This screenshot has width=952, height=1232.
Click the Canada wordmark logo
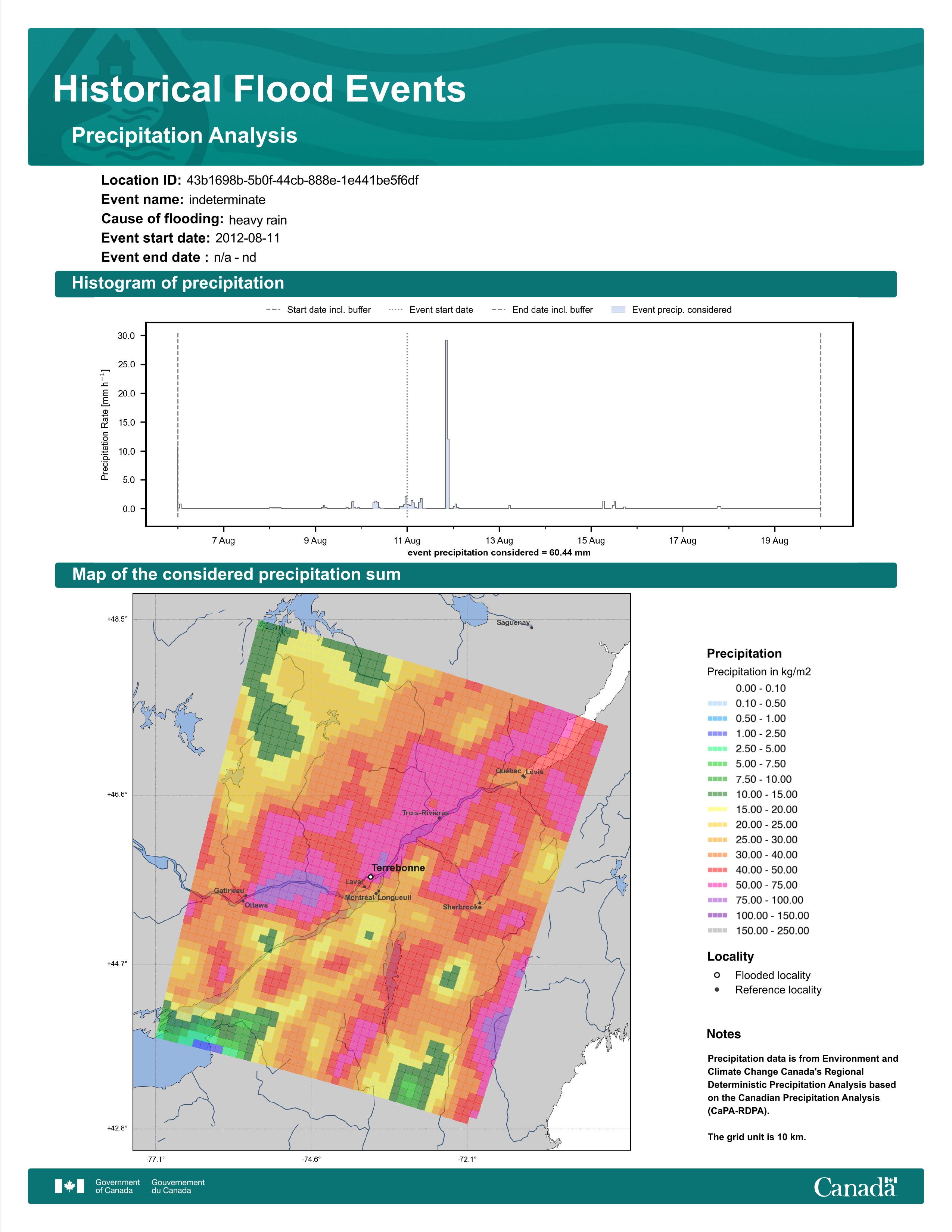tap(855, 1186)
